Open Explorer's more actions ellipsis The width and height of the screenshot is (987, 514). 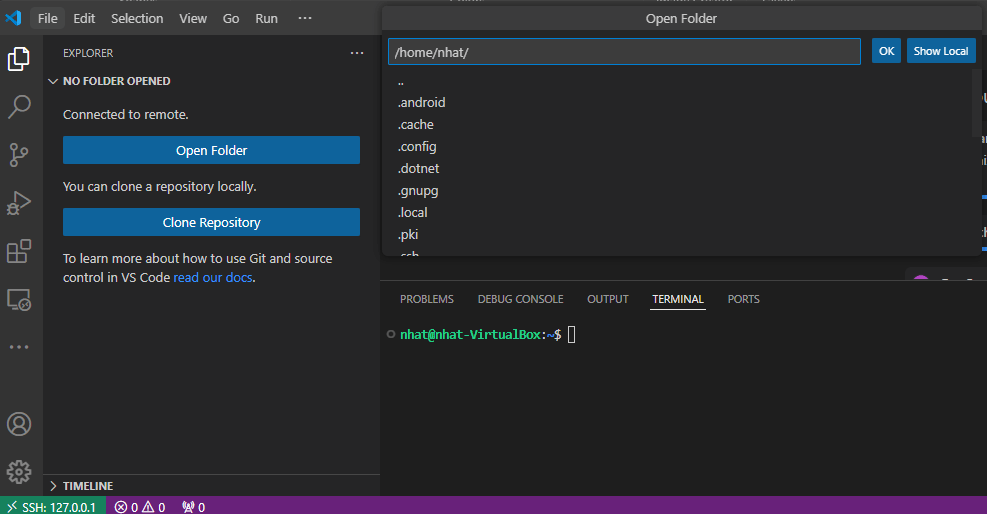click(x=357, y=53)
